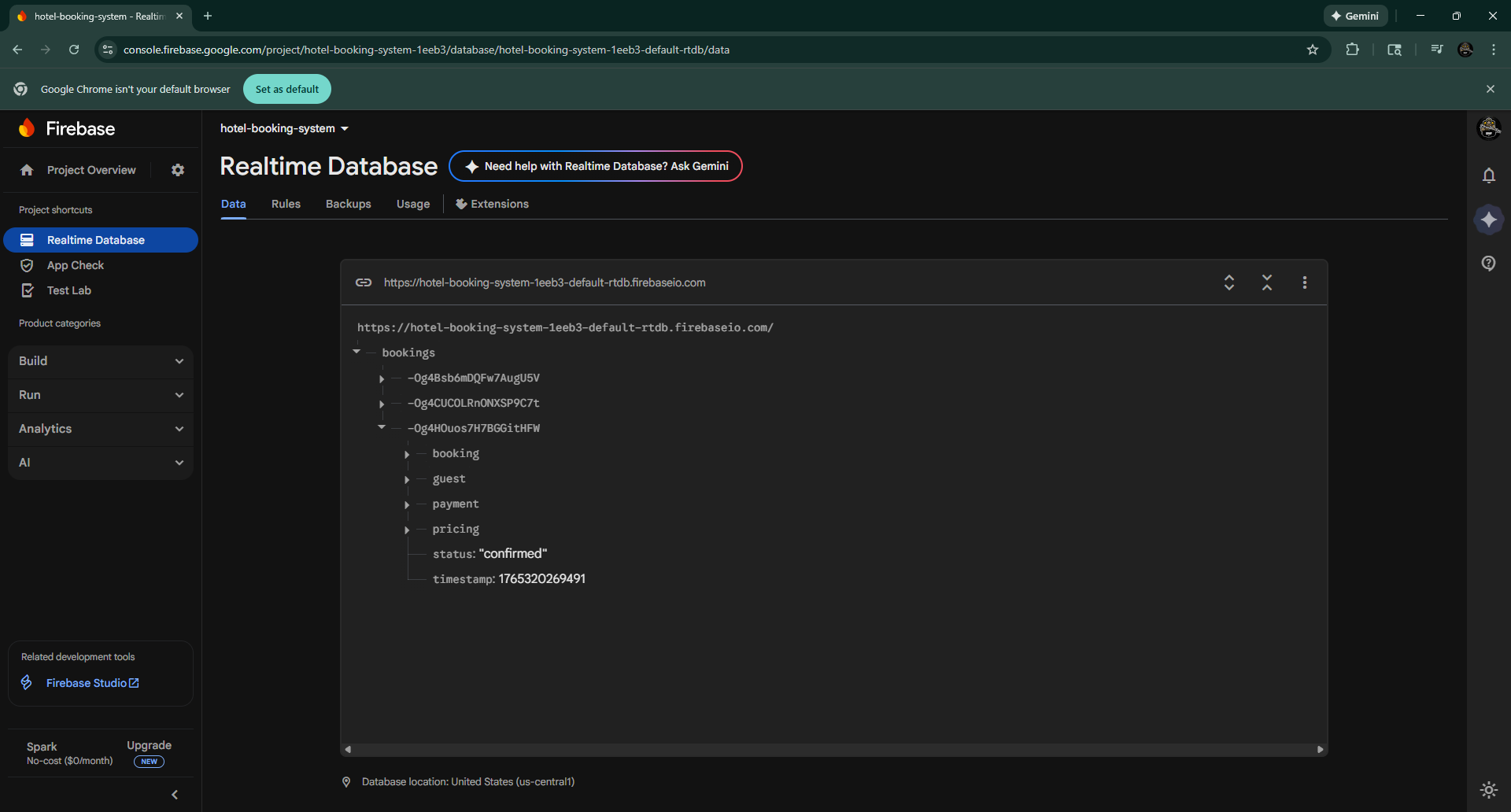
Task: Expand the Analytics product category
Action: click(x=101, y=429)
